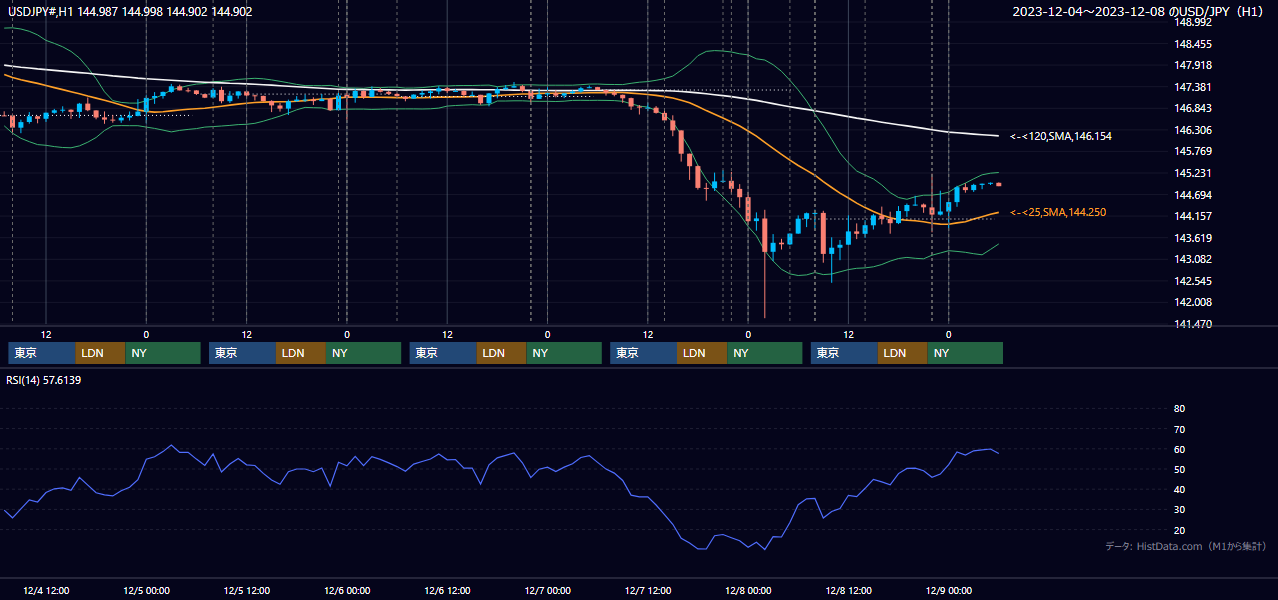Click the 142.545 price axis label
This screenshot has height=600, width=1278.
click(1193, 281)
